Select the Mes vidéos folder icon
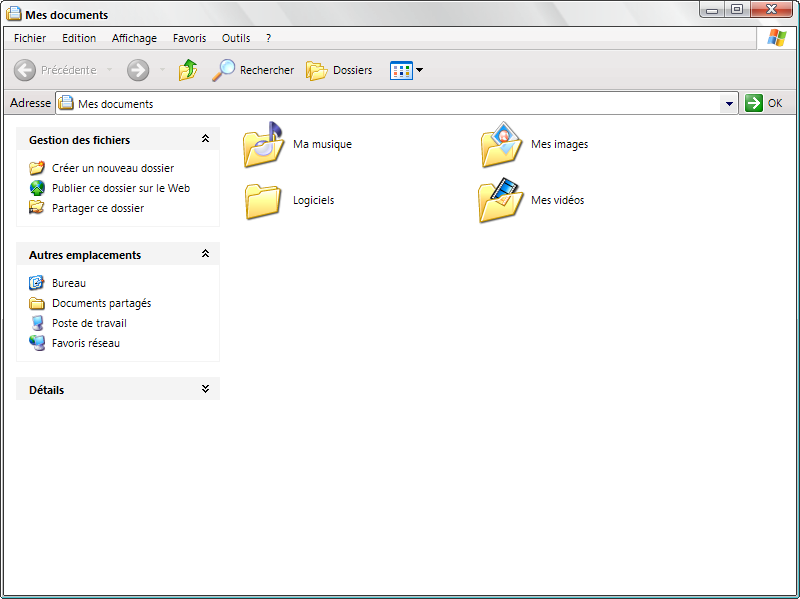The height and width of the screenshot is (599, 800). coord(501,200)
